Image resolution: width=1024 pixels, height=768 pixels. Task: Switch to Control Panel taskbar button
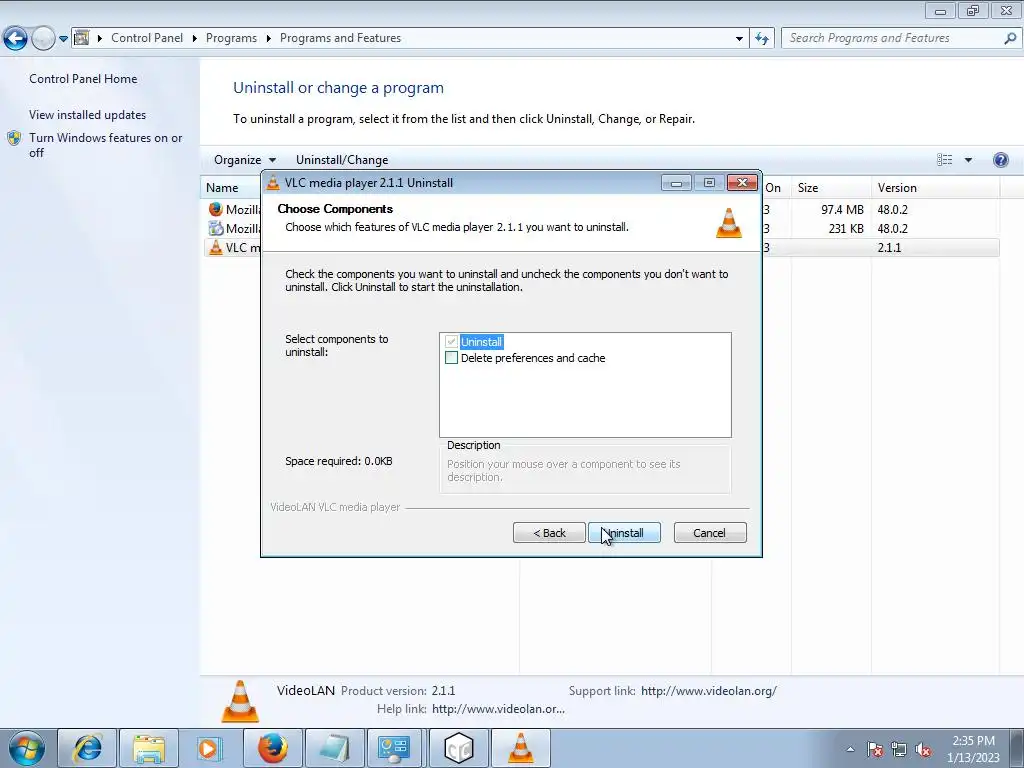pyautogui.click(x=395, y=748)
